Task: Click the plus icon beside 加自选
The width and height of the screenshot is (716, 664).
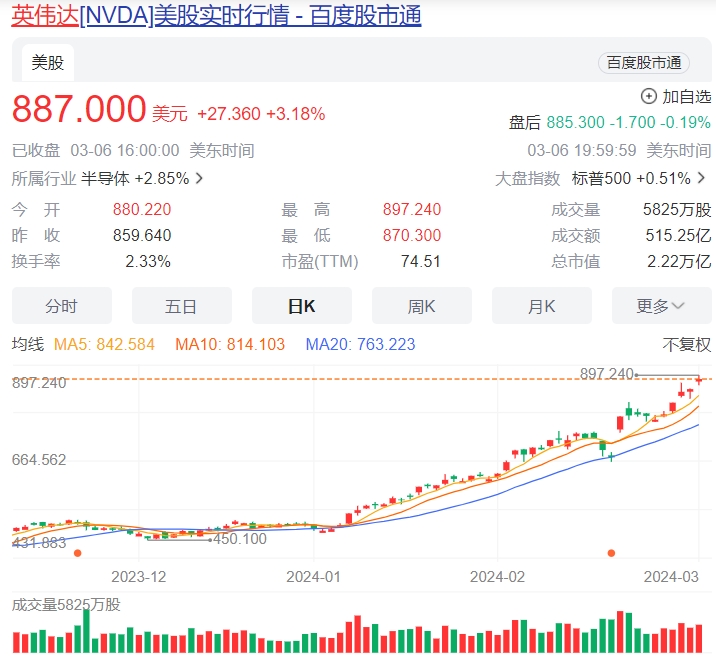Action: tap(648, 96)
